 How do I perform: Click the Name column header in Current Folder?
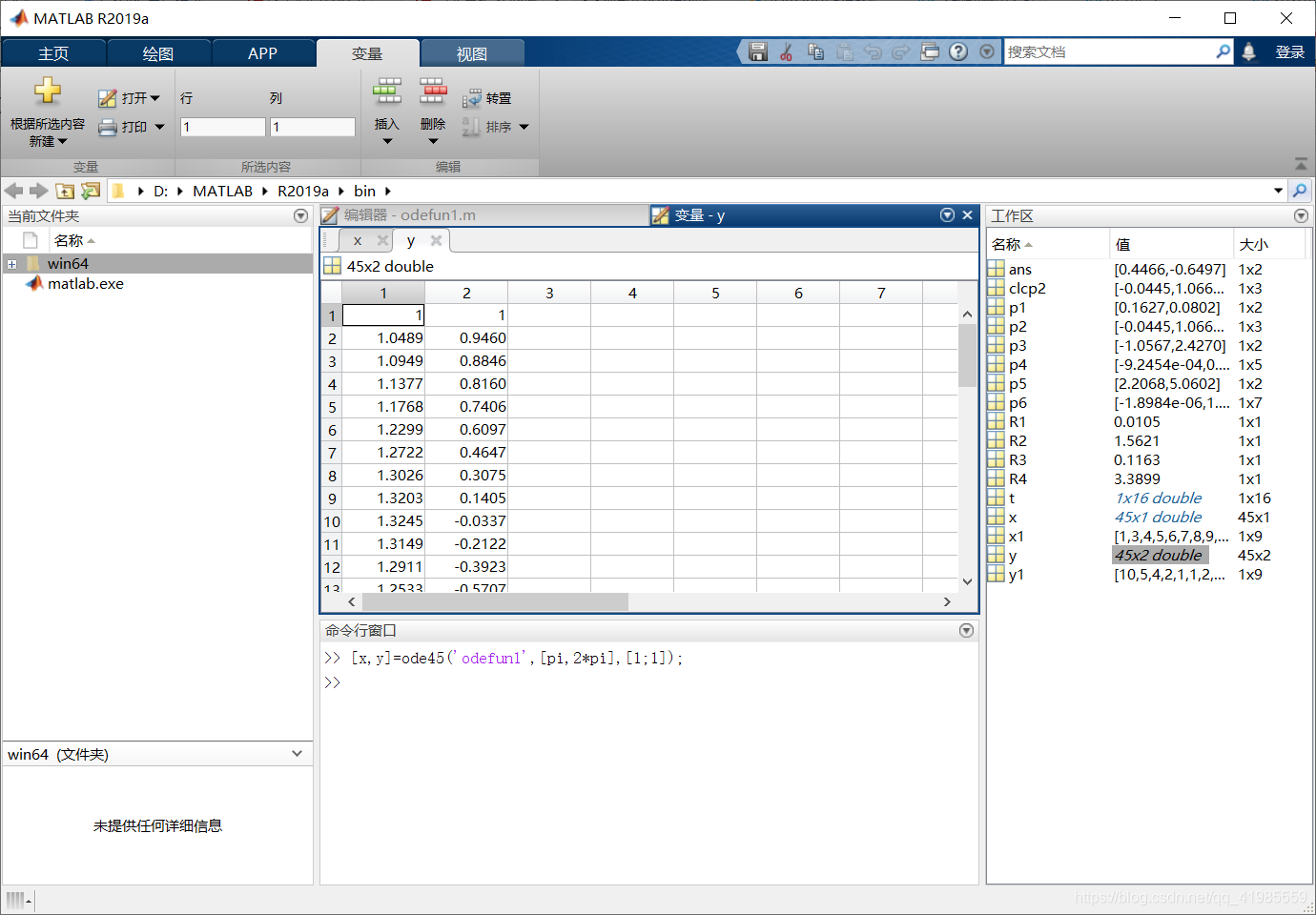point(179,240)
